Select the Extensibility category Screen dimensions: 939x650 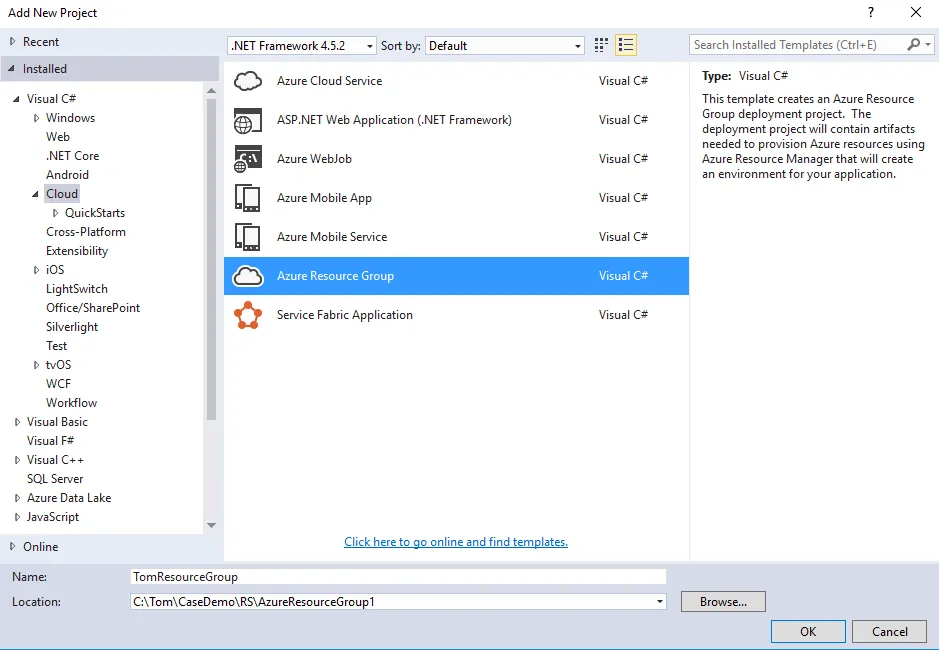(x=77, y=251)
